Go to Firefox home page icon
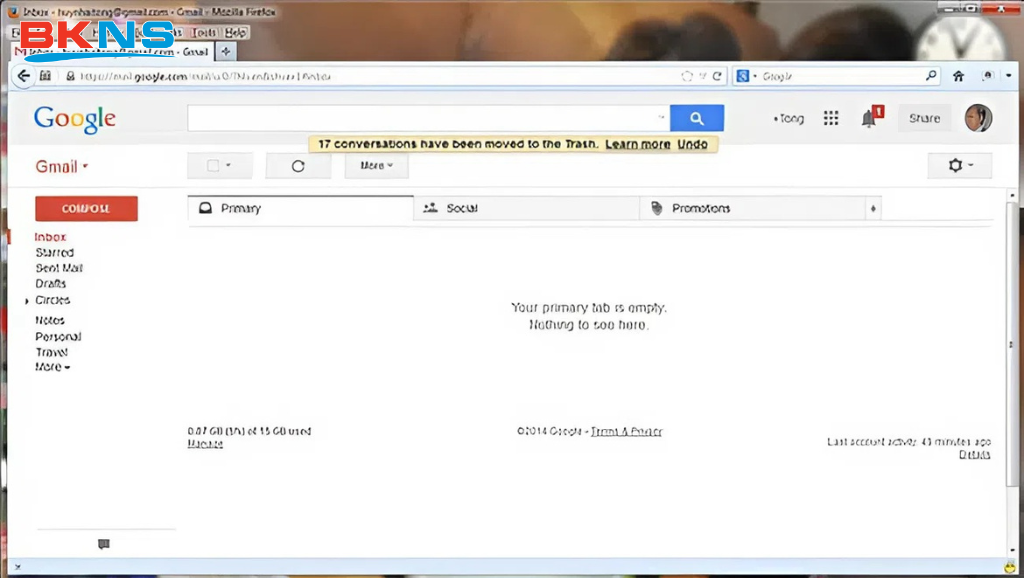This screenshot has width=1024, height=578. [958, 76]
